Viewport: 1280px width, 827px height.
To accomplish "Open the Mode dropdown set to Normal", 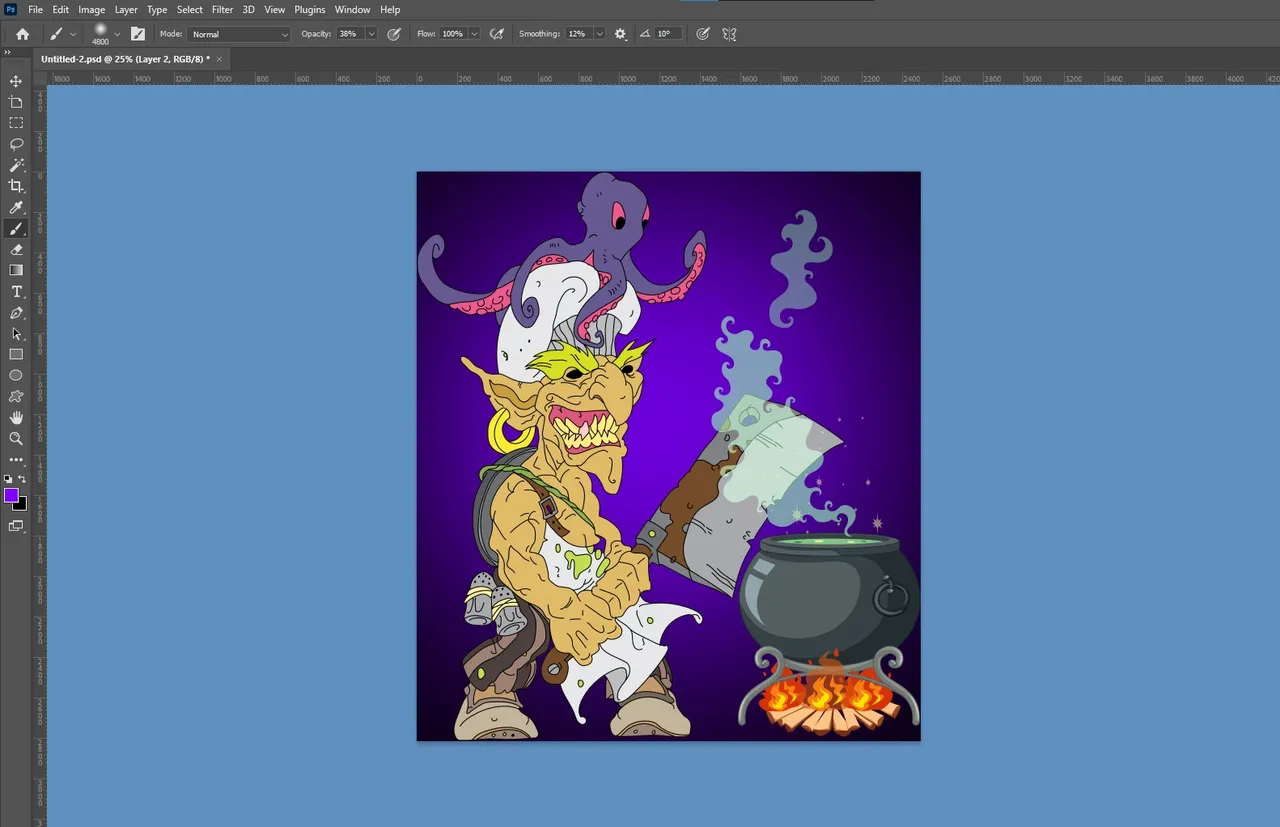I will [x=238, y=34].
